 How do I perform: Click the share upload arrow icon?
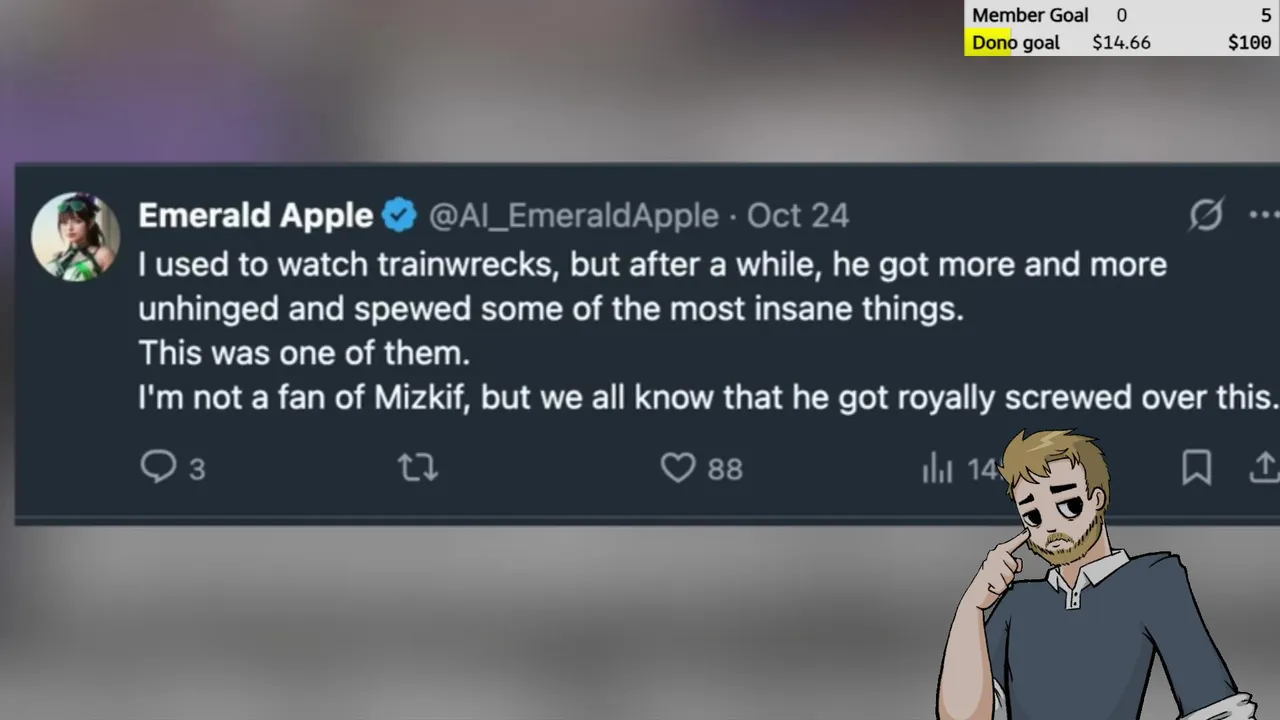[1264, 467]
